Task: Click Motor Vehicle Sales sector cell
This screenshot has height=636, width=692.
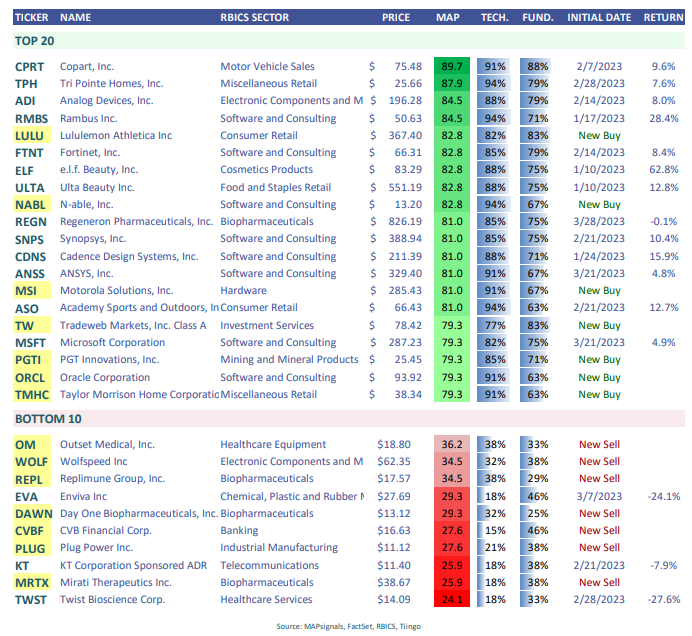Action: pos(267,67)
